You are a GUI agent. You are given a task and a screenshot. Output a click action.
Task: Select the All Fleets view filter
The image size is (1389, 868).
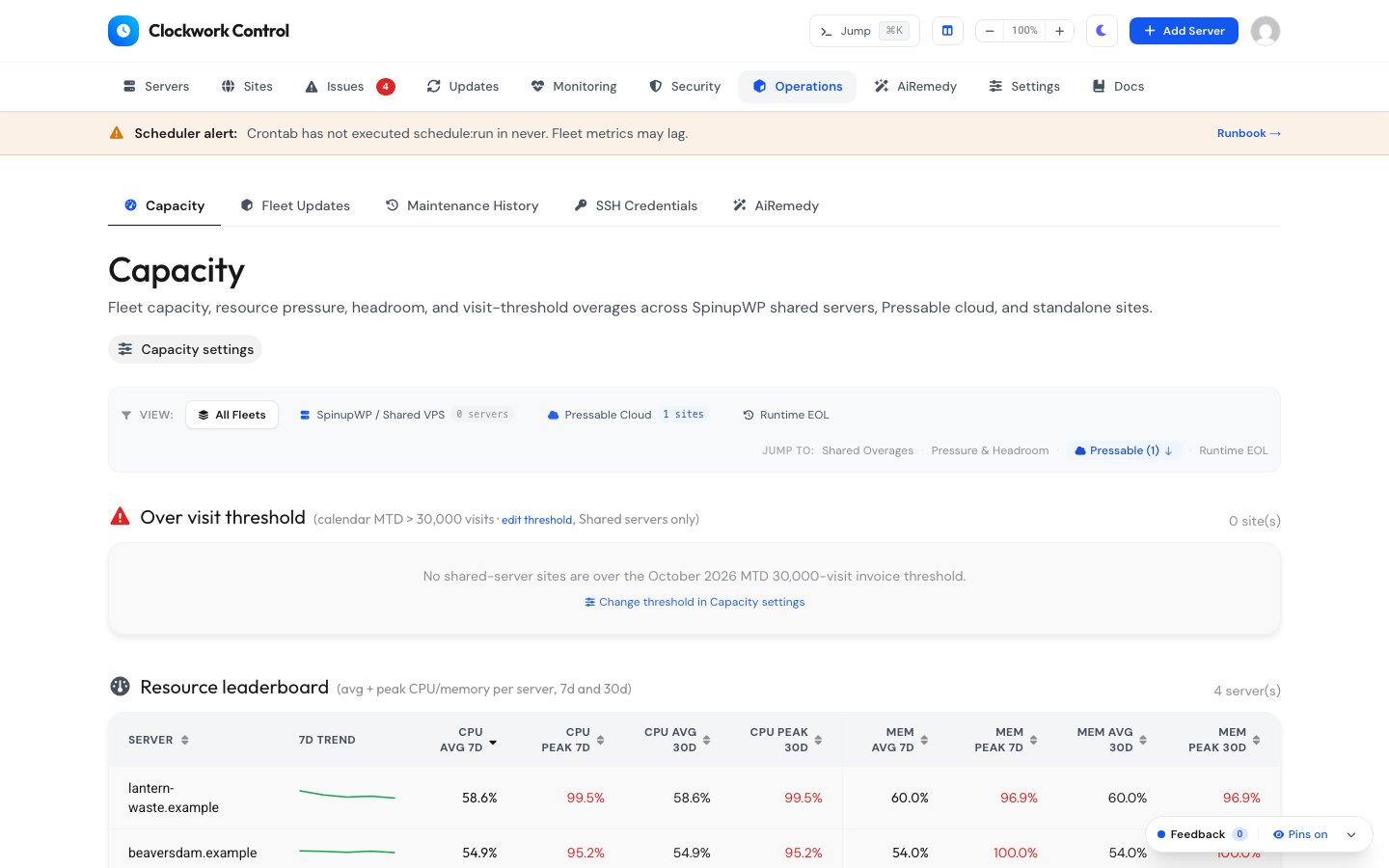[231, 415]
